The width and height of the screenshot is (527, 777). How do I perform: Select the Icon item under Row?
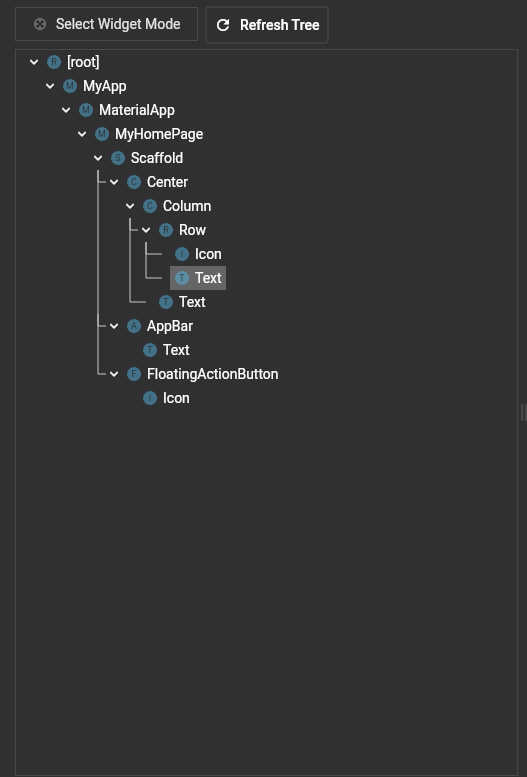(x=198, y=254)
